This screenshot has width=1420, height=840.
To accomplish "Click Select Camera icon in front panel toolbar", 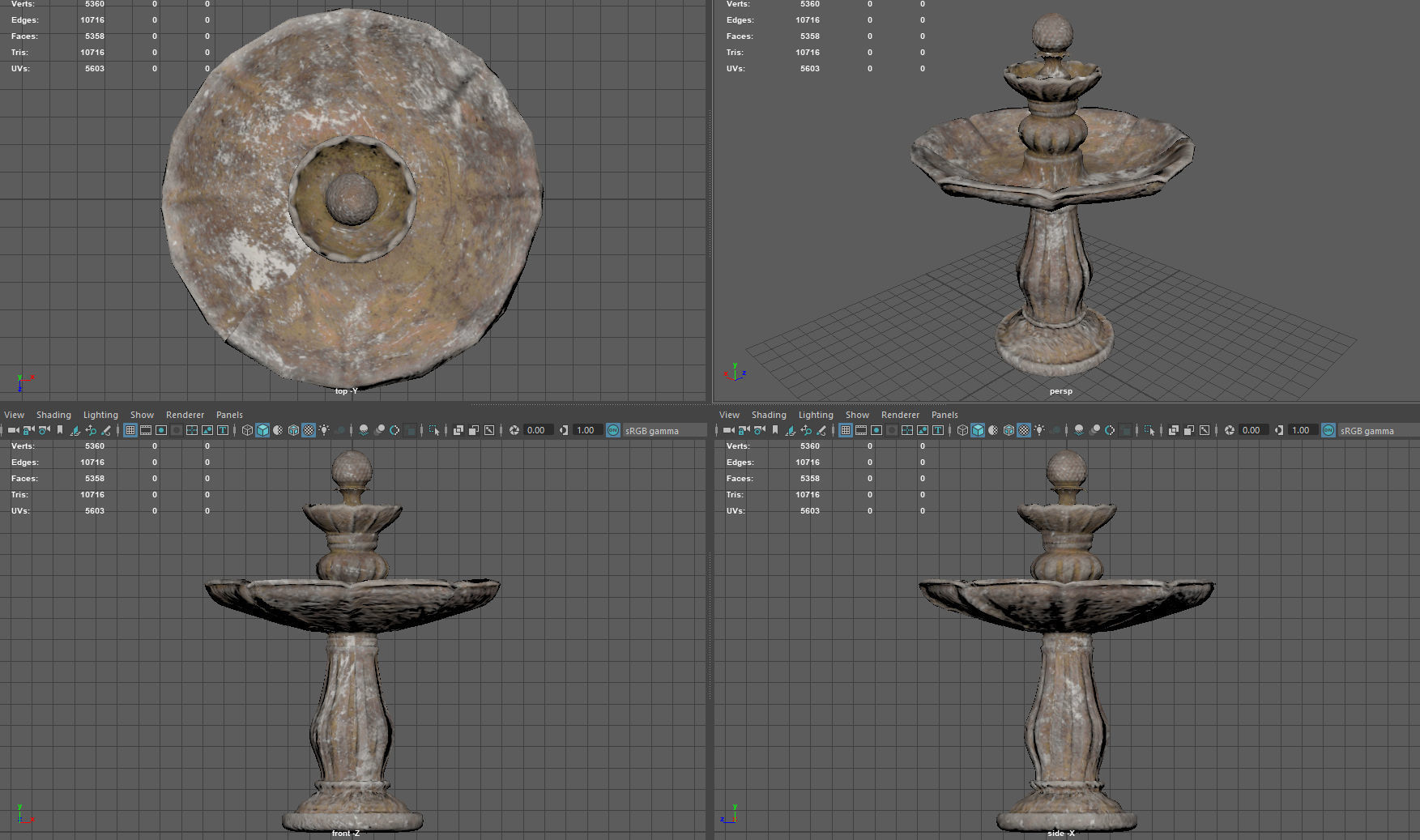I will point(13,430).
